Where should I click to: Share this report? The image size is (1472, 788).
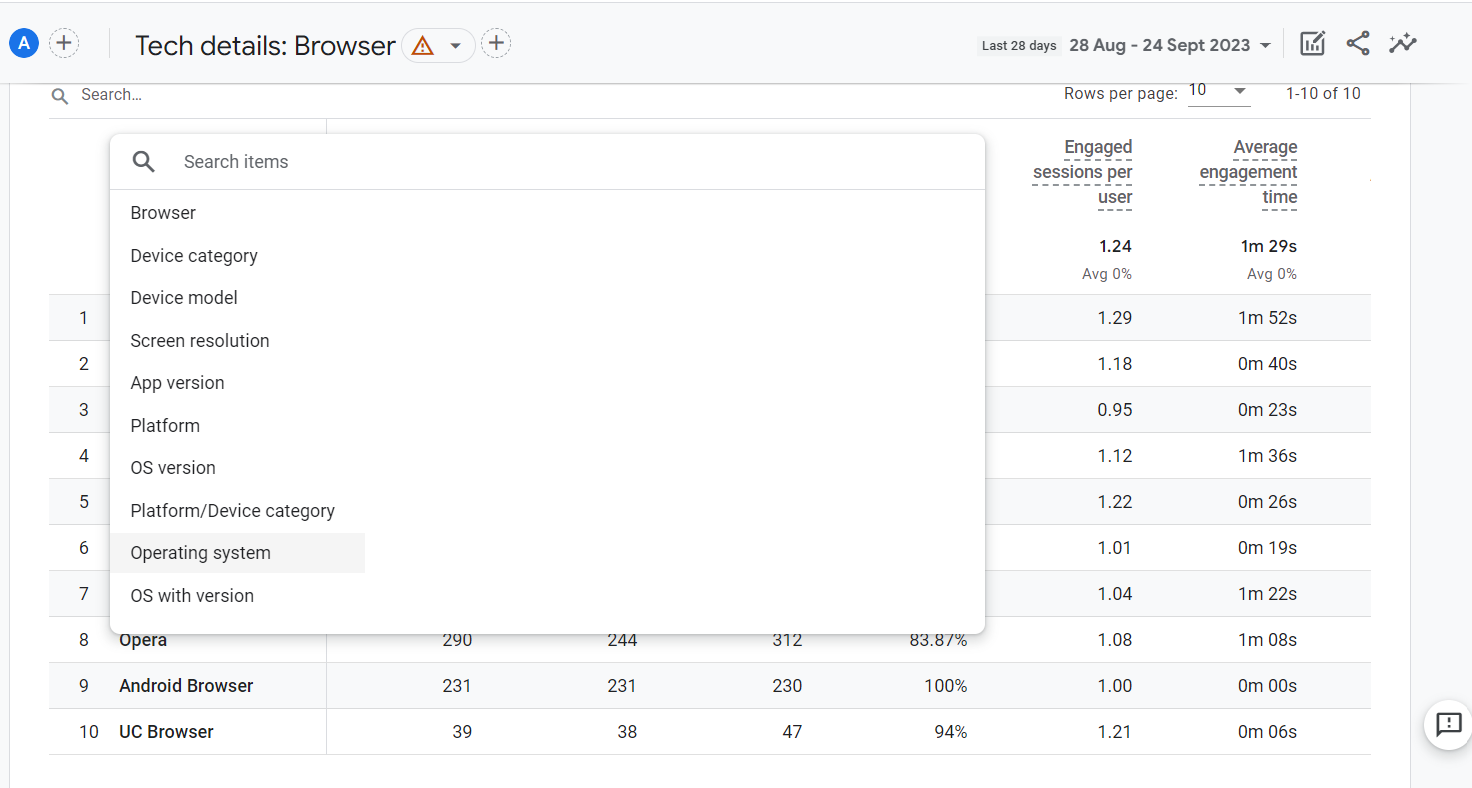tap(1357, 43)
